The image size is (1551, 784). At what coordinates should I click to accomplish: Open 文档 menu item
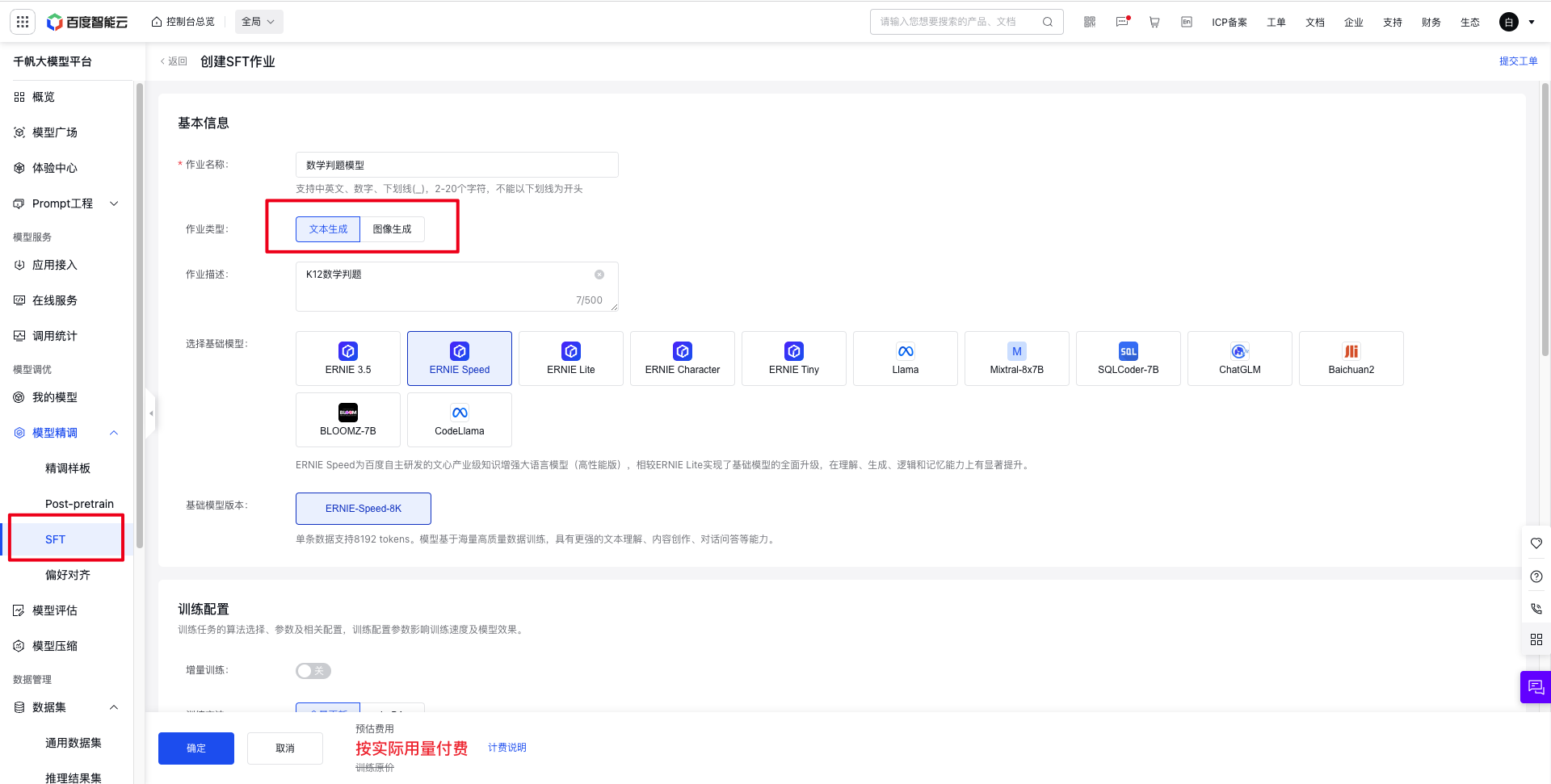tap(1315, 23)
